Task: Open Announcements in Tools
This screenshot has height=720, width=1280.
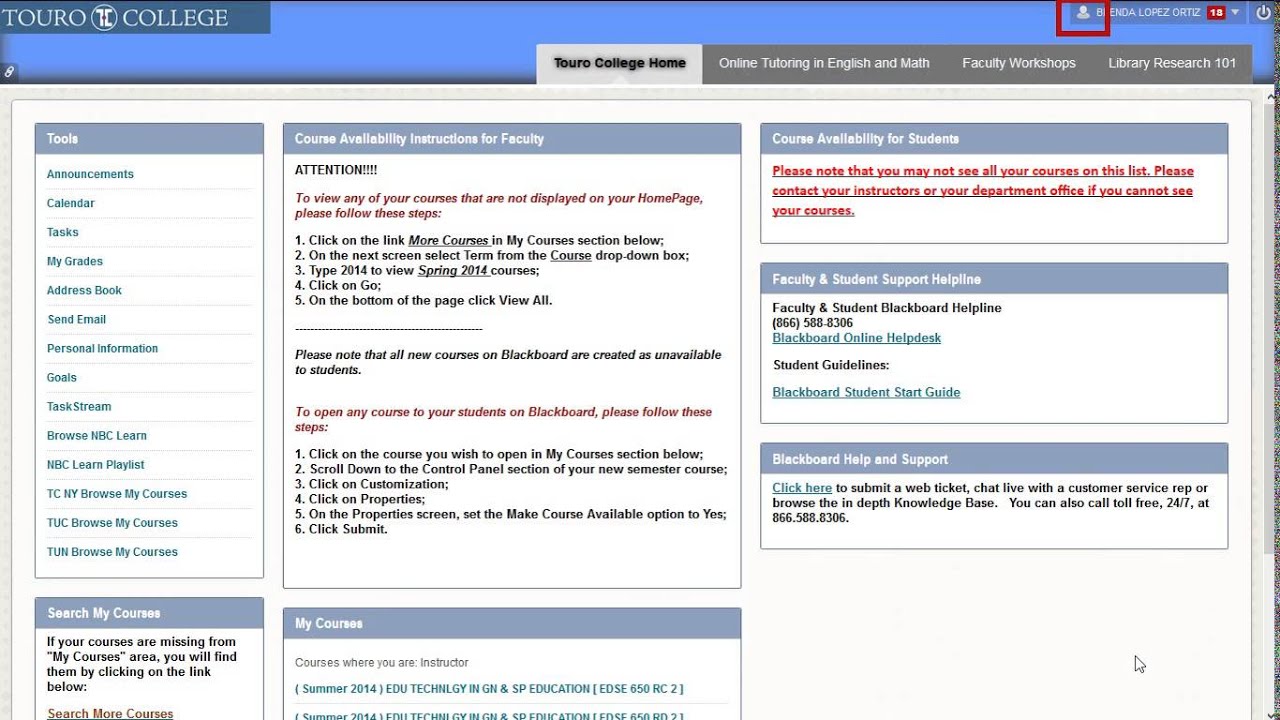Action: (90, 174)
